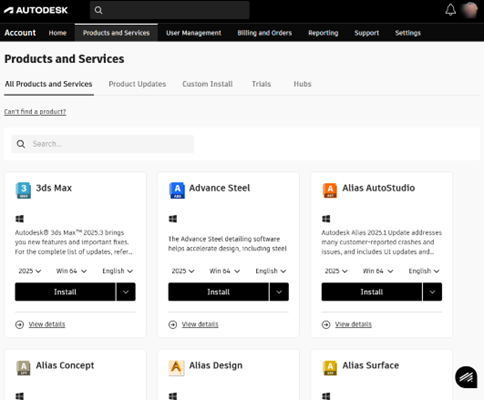Open the user profile avatar
The height and width of the screenshot is (400, 484).
click(470, 10)
